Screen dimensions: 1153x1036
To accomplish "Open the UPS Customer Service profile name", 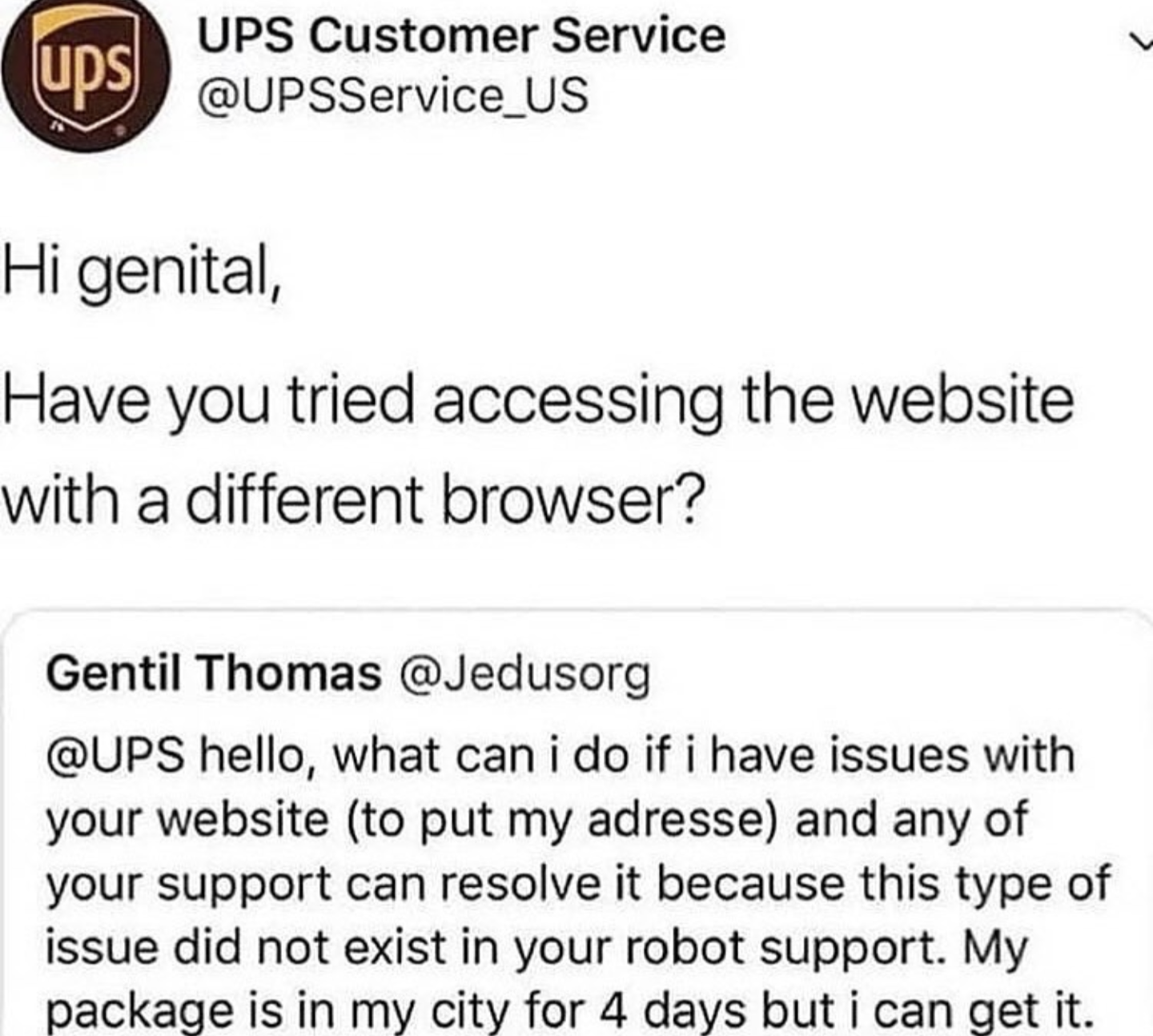I will point(461,36).
